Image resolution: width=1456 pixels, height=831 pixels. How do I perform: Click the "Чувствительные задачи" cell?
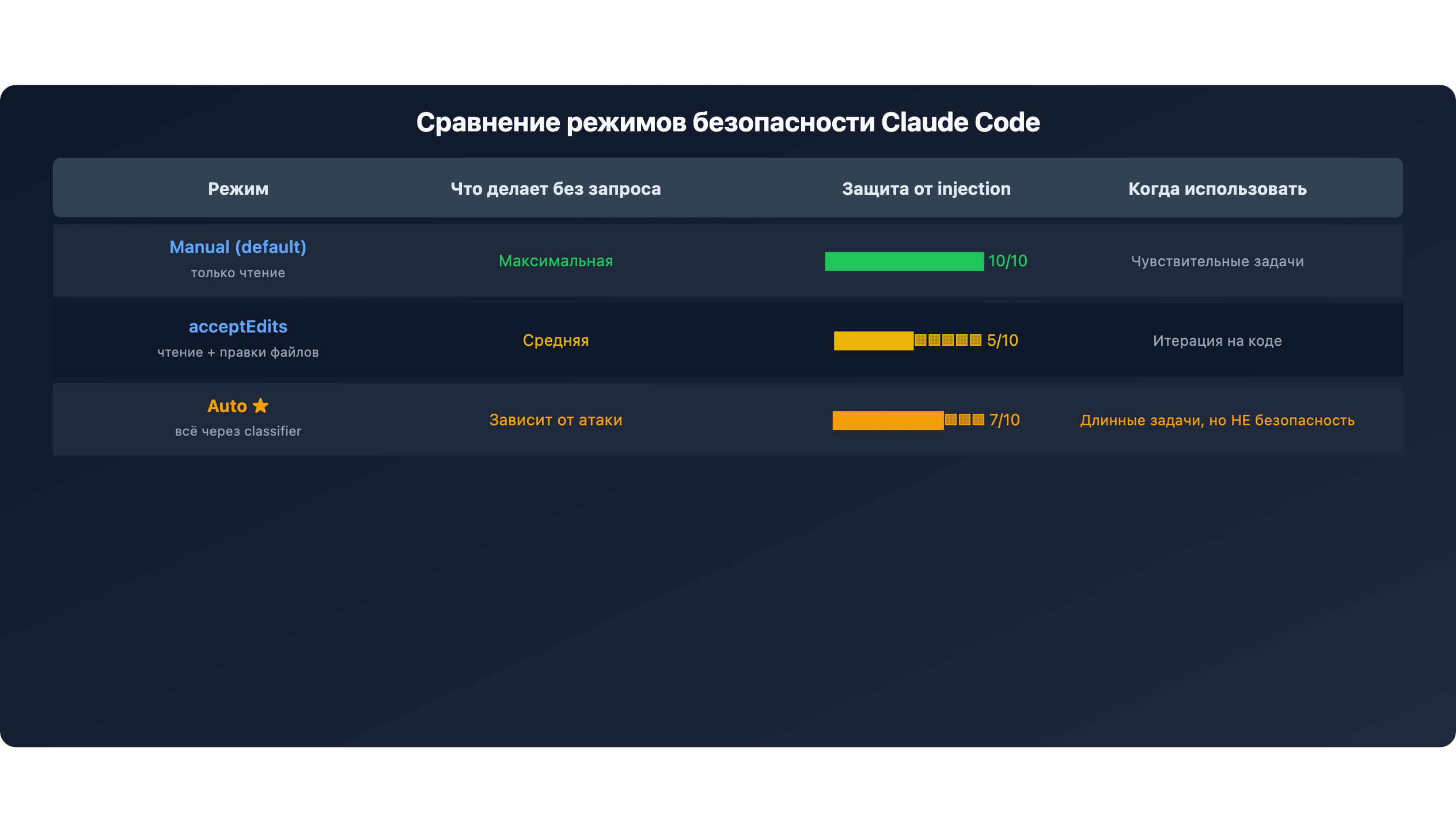(x=1218, y=261)
